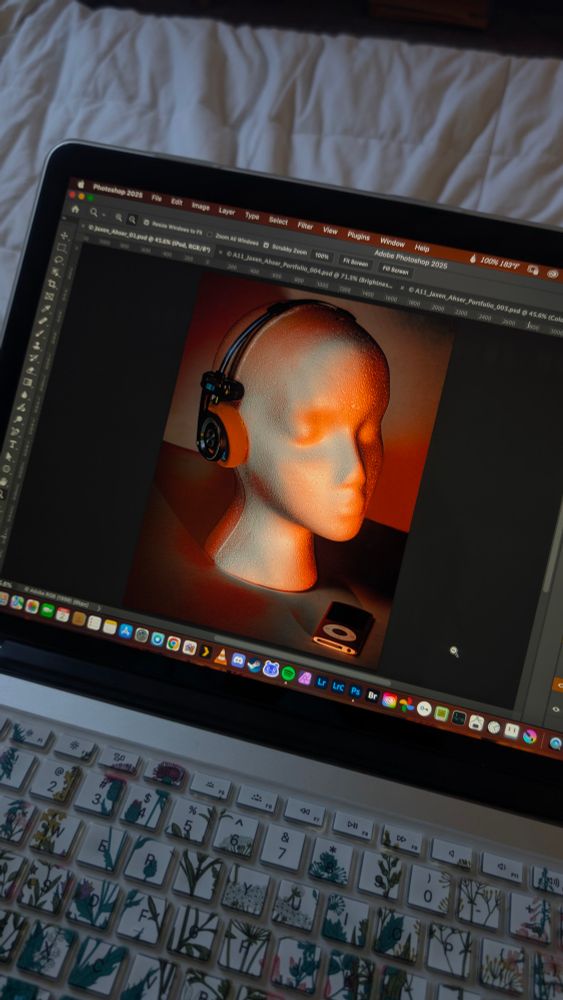Open Photoshop (Ps) from the Dock
563x1000 pixels.
coord(355,690)
